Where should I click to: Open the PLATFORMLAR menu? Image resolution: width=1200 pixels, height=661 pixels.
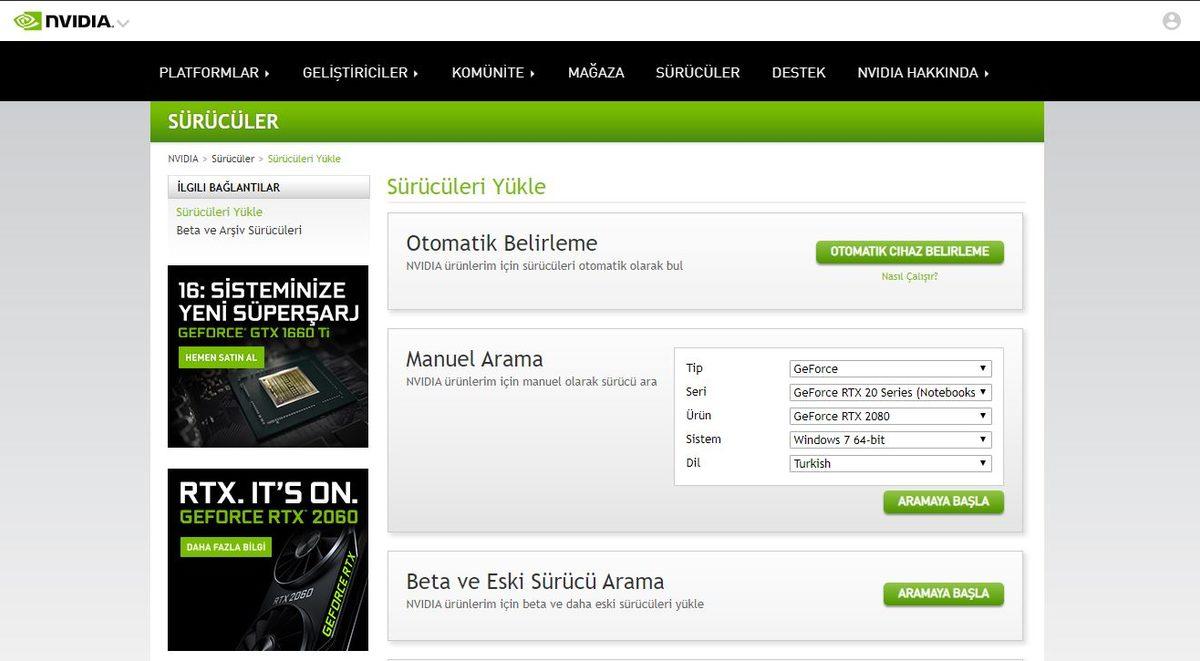[x=214, y=72]
